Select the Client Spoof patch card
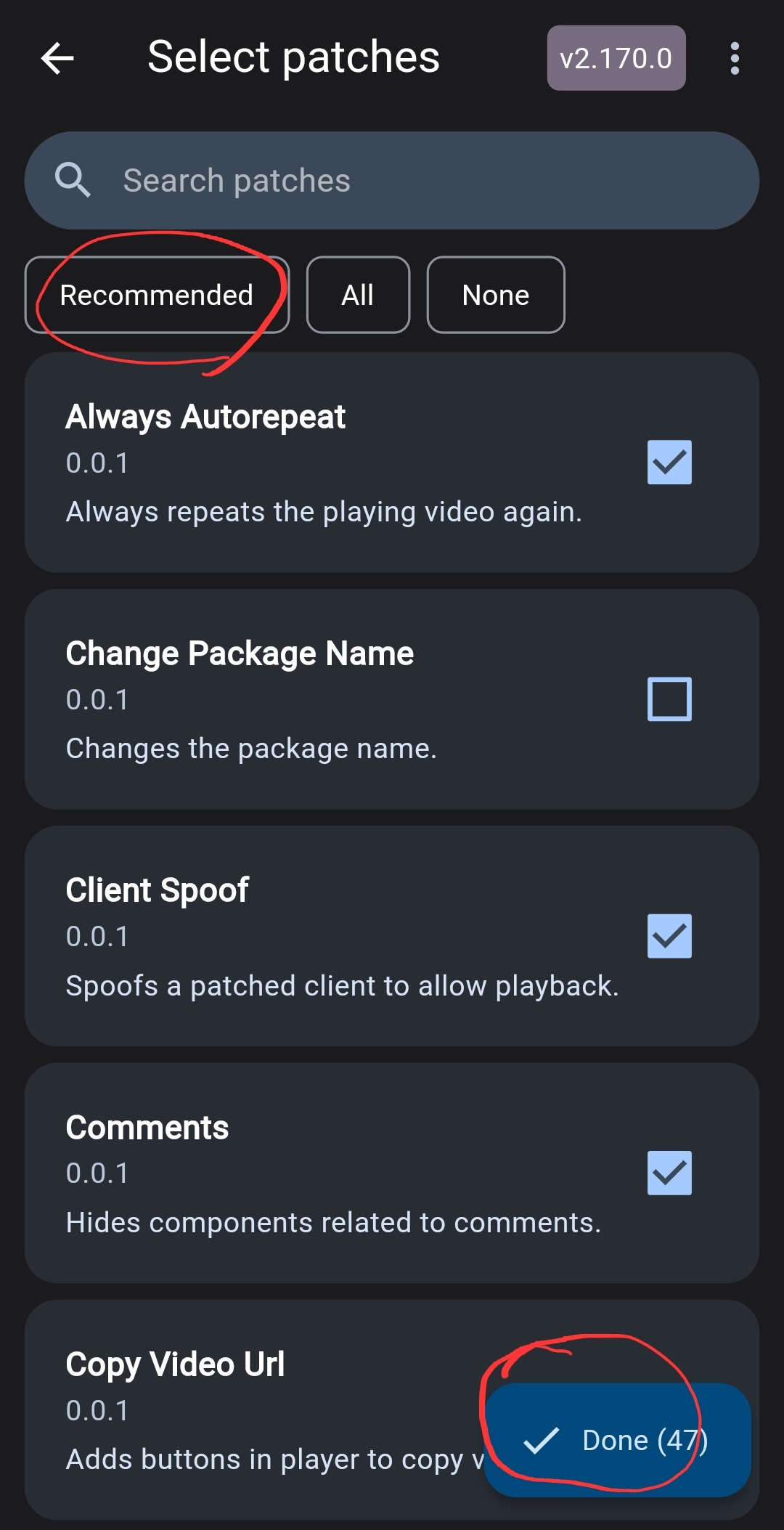This screenshot has height=1530, width=784. pos(392,936)
